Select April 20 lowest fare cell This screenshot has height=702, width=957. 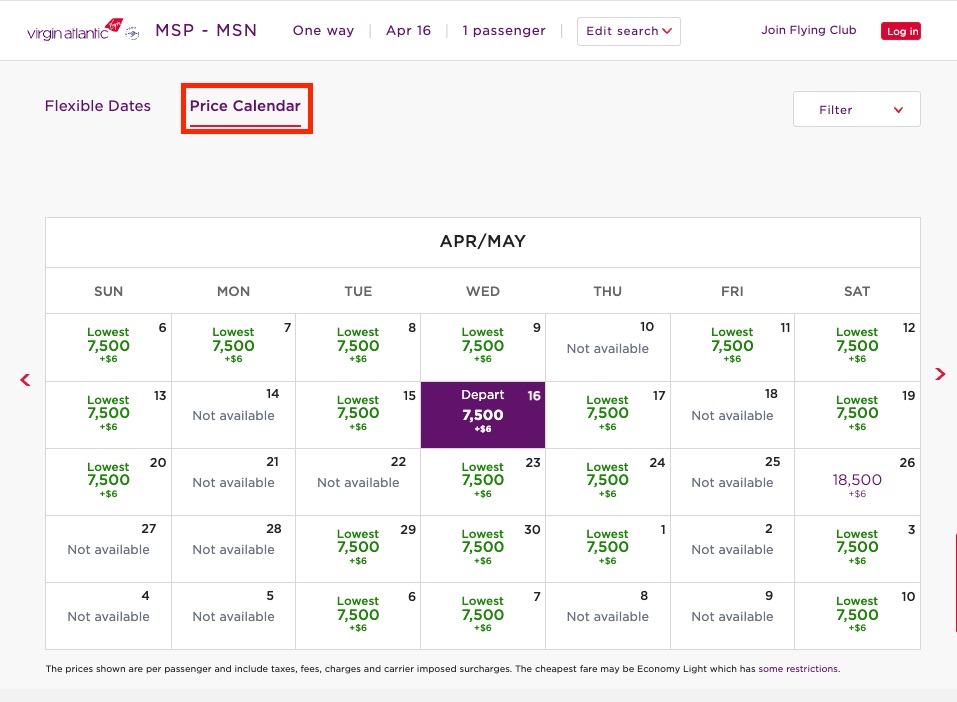pyautogui.click(x=108, y=481)
